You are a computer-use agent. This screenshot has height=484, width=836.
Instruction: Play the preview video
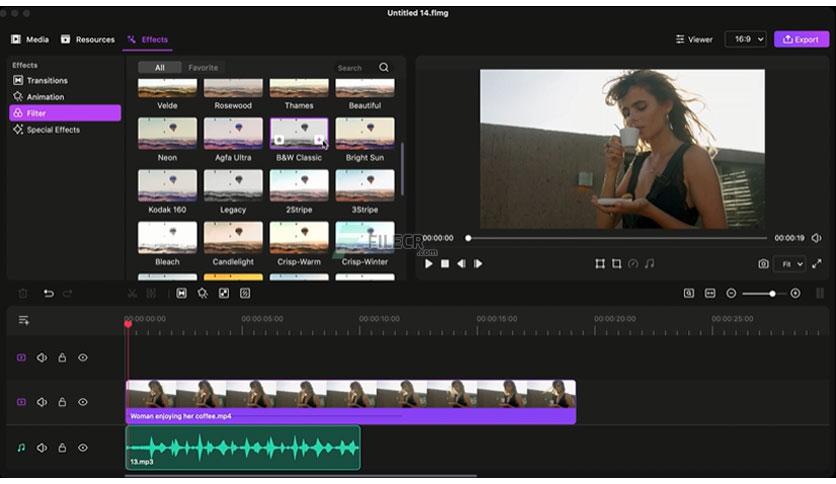pos(429,264)
